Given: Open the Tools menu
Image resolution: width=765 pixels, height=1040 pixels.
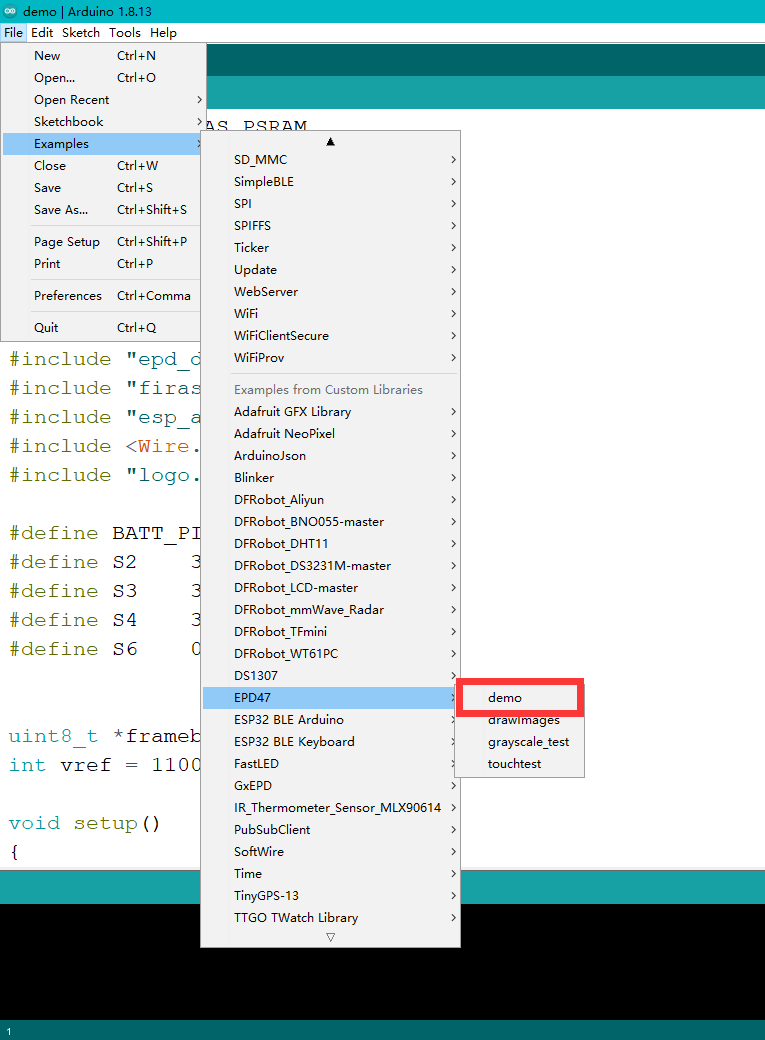Looking at the screenshot, I should [x=125, y=32].
